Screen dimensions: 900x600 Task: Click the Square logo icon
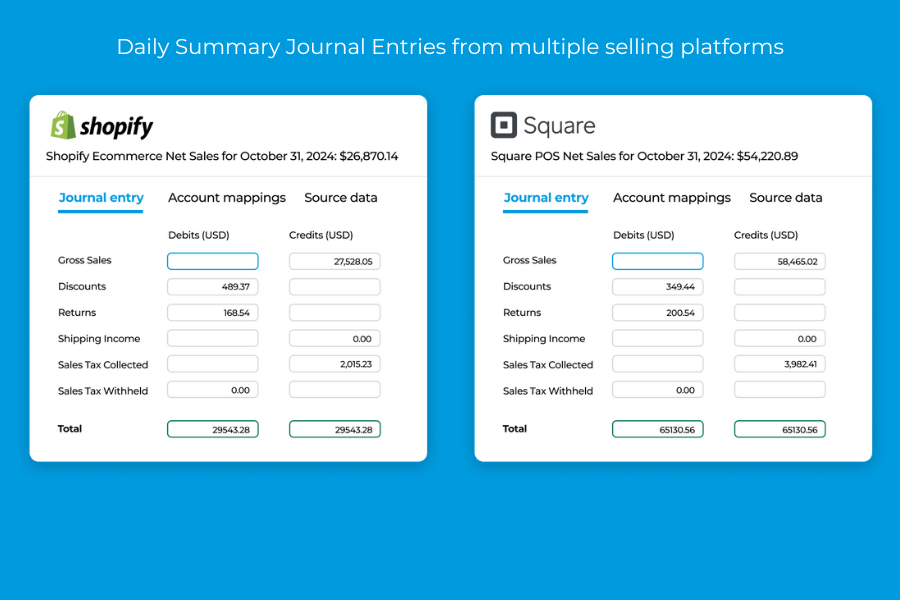(504, 125)
